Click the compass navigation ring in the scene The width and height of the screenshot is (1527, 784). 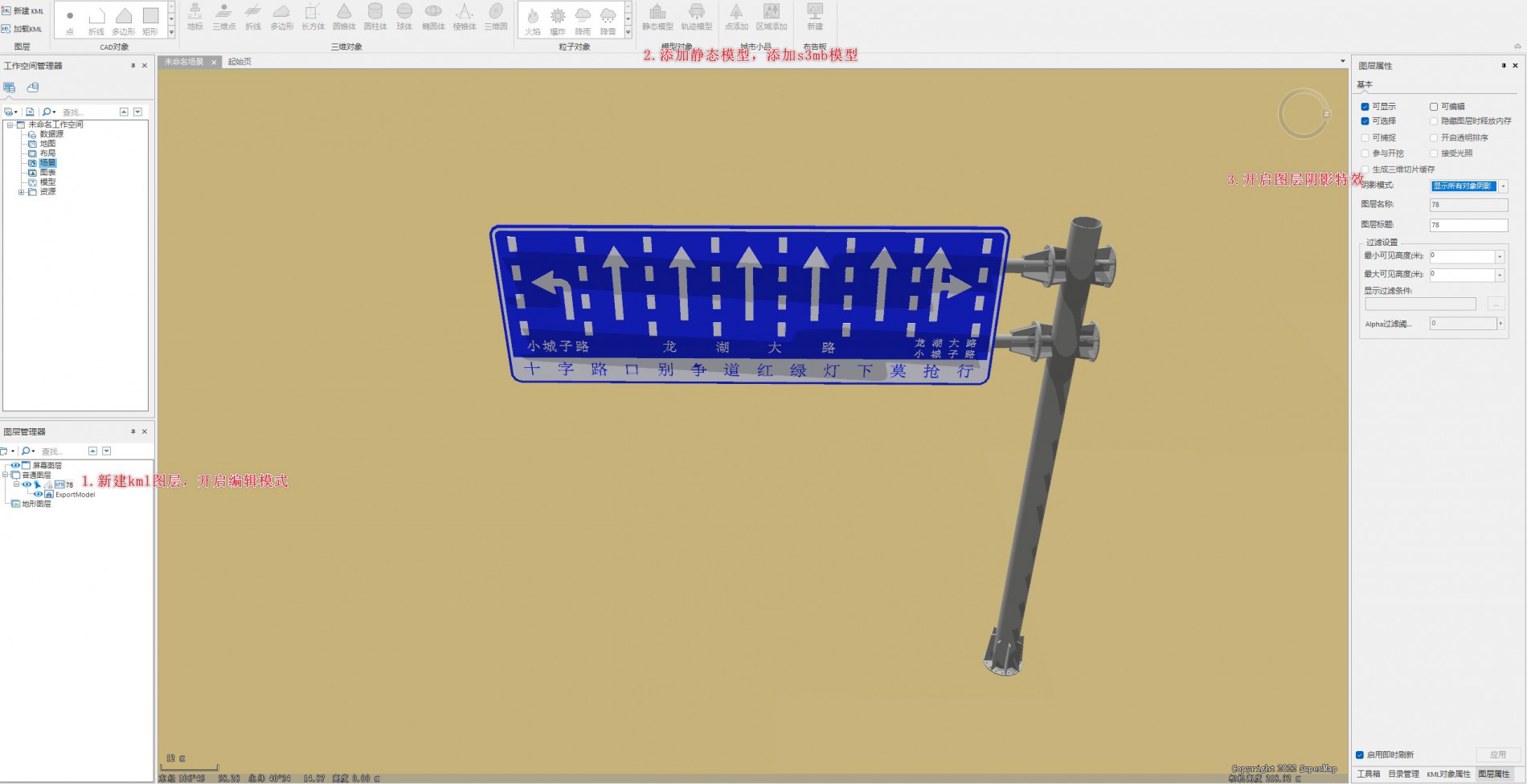[x=1304, y=114]
